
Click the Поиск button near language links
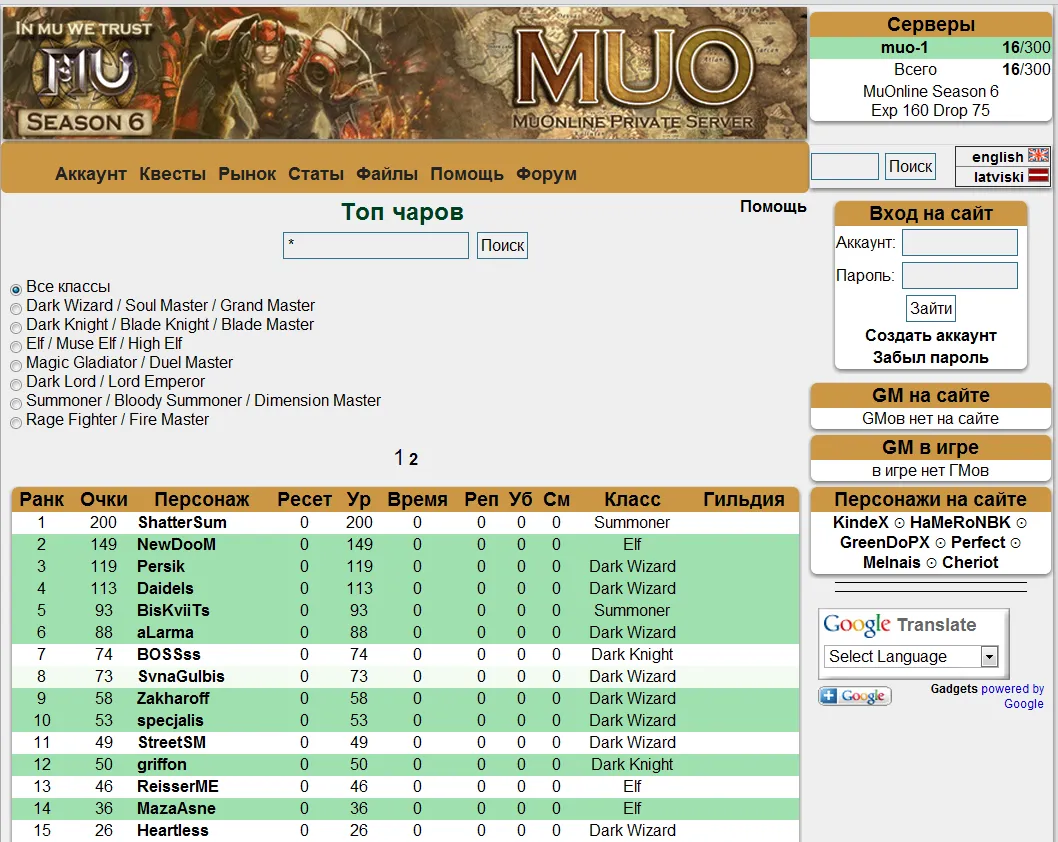[x=910, y=166]
